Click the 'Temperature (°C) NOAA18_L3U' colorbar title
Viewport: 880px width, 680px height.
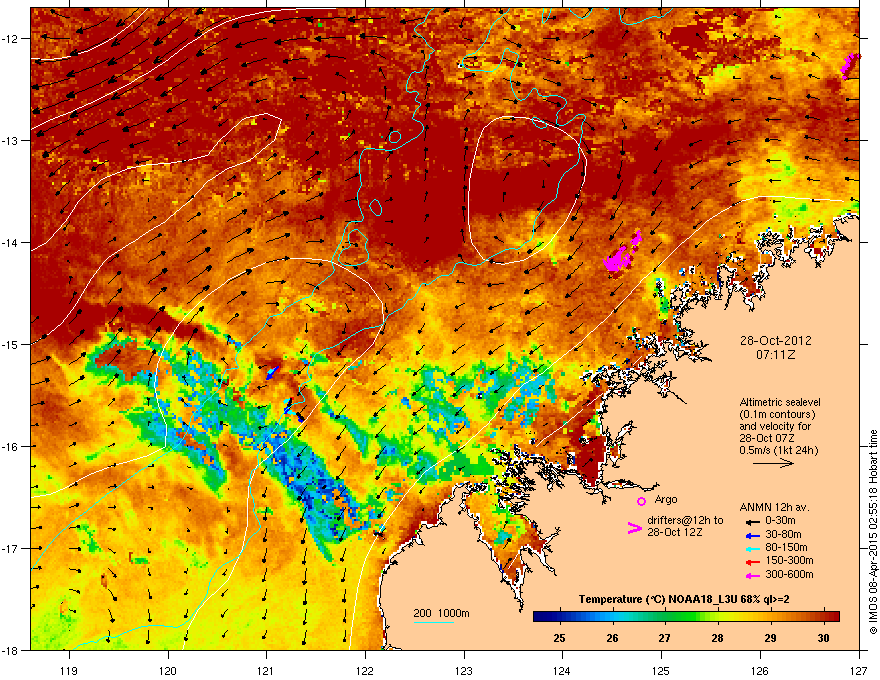[x=657, y=599]
